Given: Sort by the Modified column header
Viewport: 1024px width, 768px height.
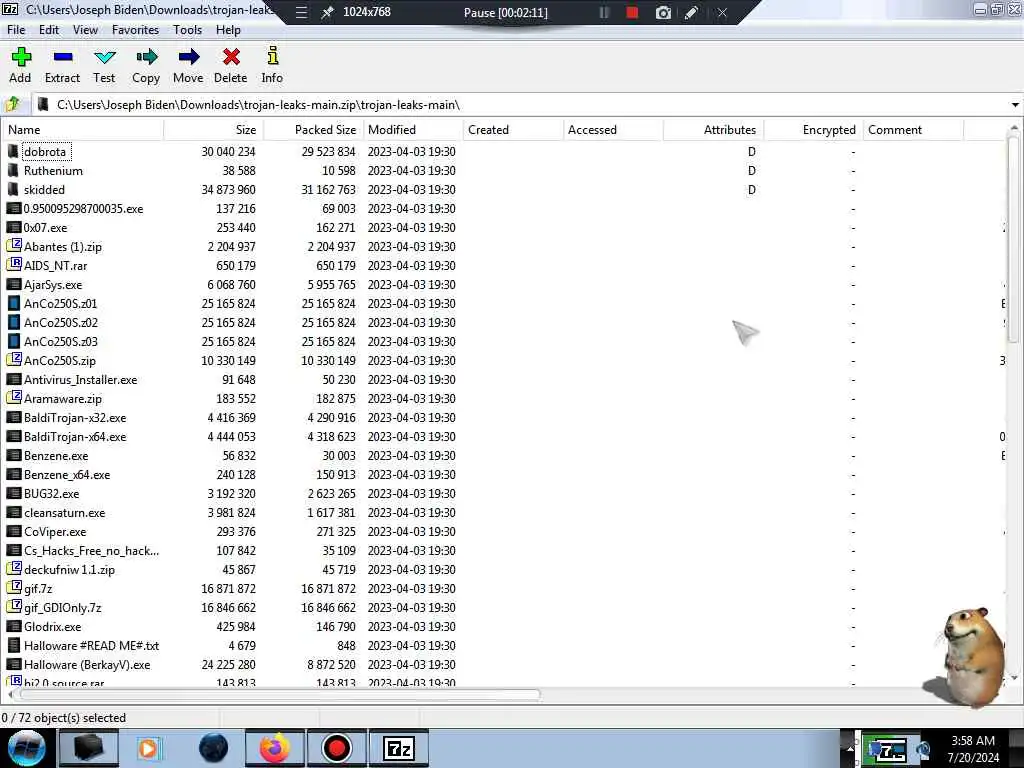Looking at the screenshot, I should [x=413, y=130].
